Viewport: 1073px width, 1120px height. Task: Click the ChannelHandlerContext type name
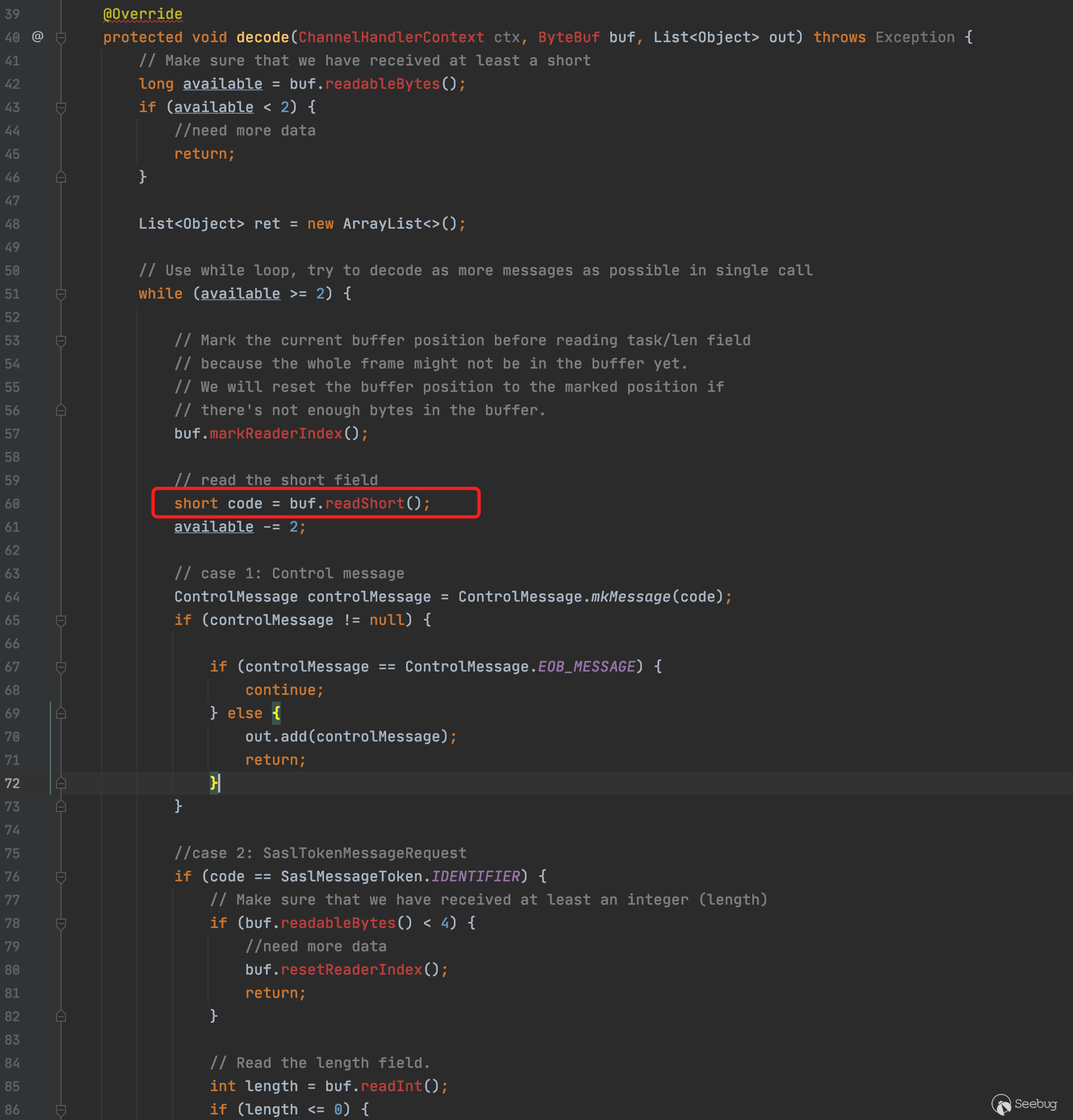click(x=391, y=38)
